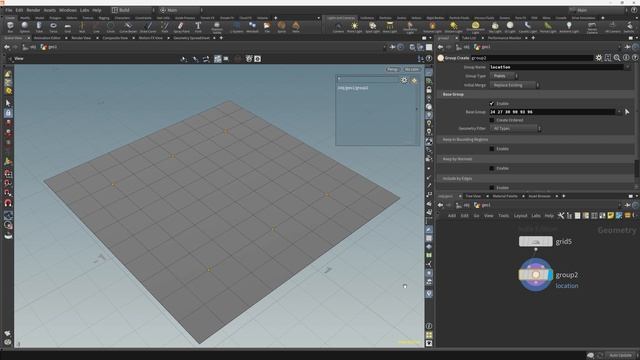Screen dimensions: 640x360
Task: Click the parameter pane search magnifier icon
Action: pyautogui.click(x=617, y=58)
